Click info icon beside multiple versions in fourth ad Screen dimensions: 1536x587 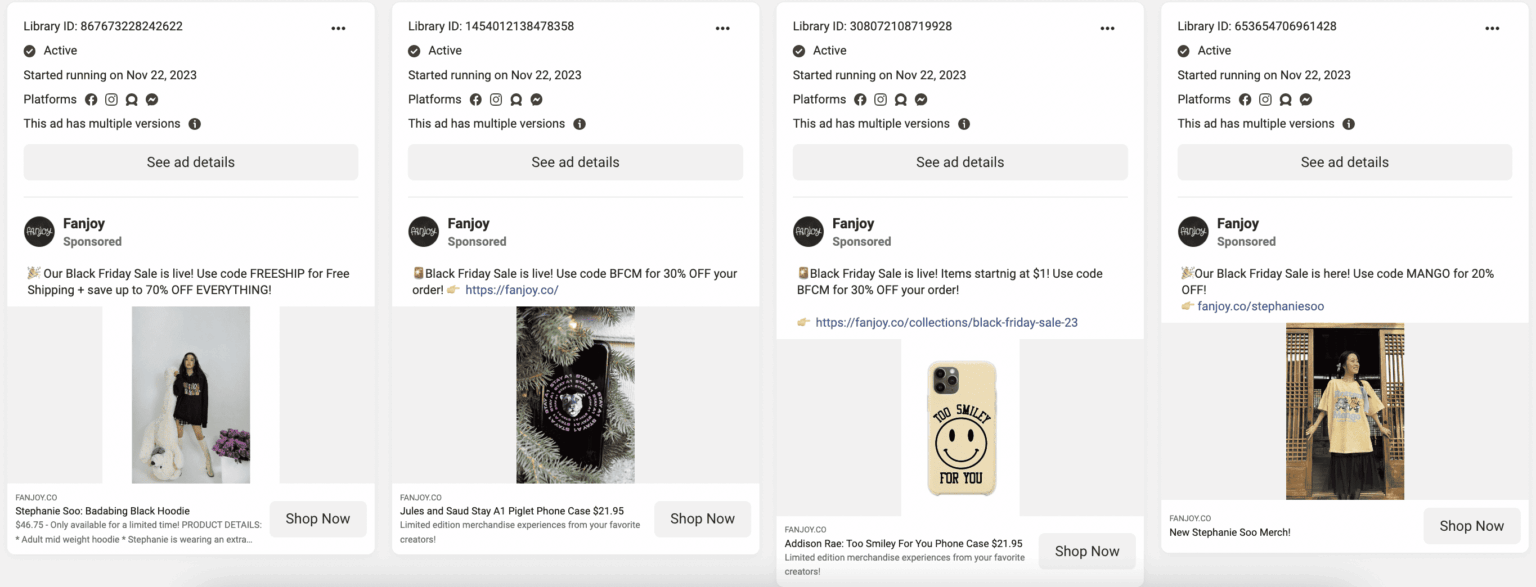pyautogui.click(x=1349, y=124)
